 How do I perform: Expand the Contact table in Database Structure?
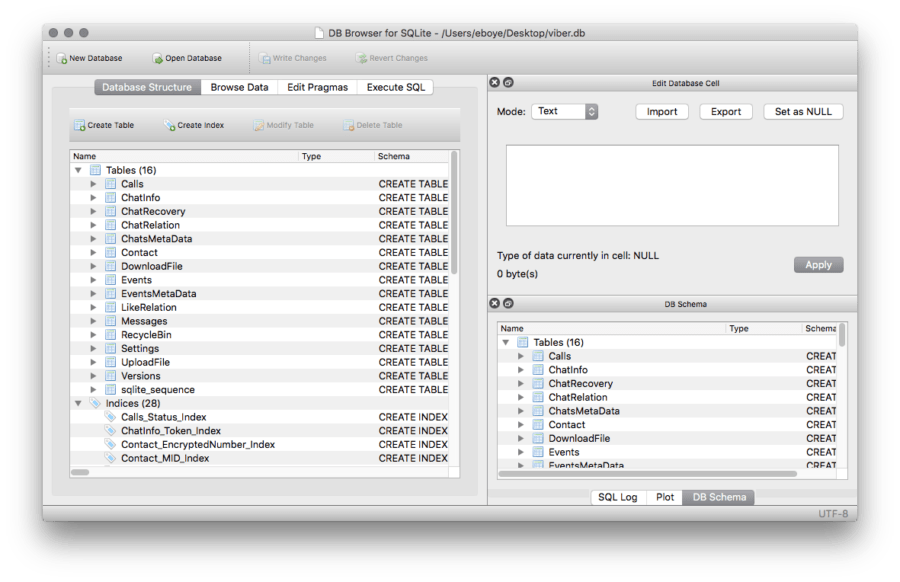tap(93, 253)
